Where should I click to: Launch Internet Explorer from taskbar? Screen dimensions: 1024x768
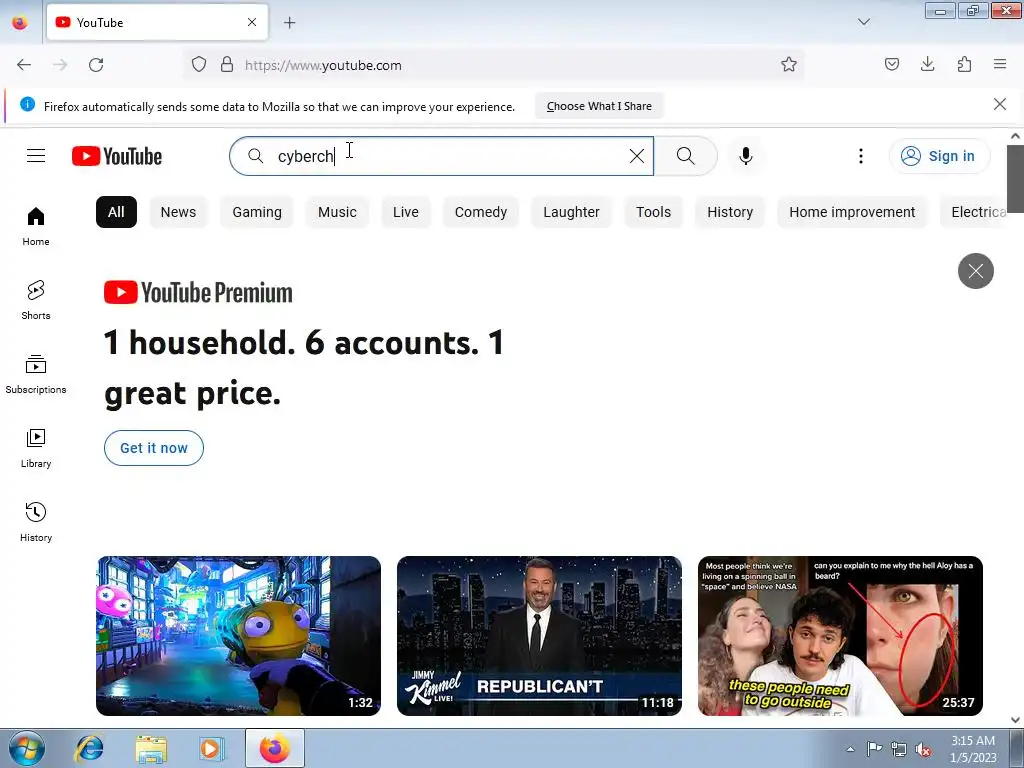point(89,748)
